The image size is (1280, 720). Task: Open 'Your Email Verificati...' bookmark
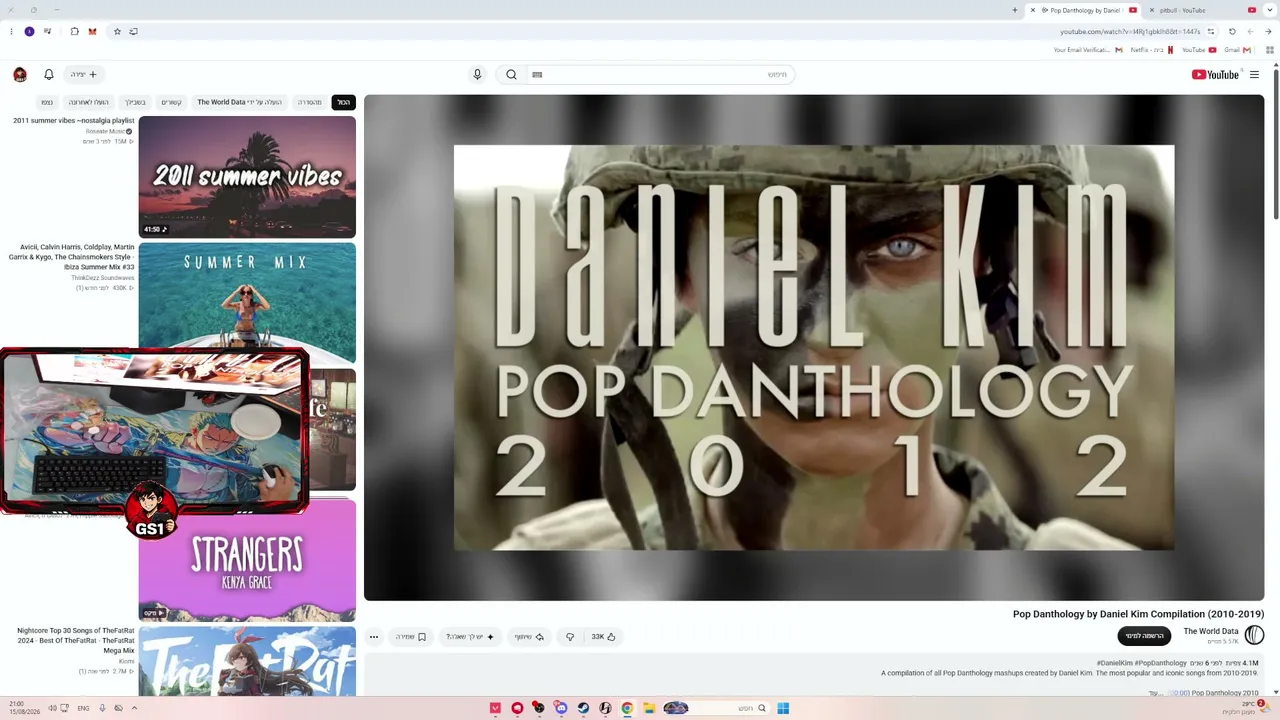pos(1088,50)
